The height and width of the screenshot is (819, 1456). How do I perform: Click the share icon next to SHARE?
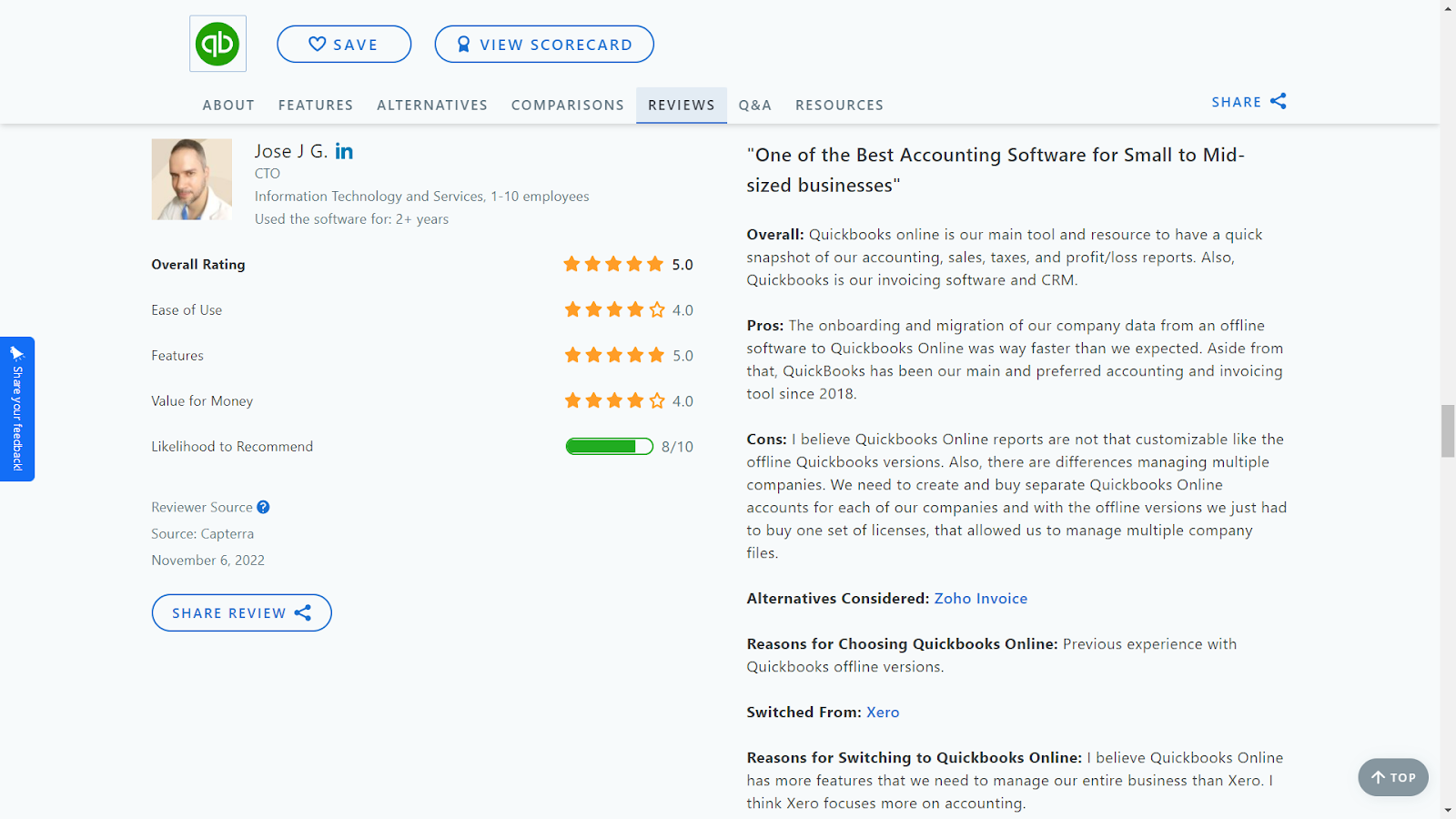click(x=1279, y=101)
